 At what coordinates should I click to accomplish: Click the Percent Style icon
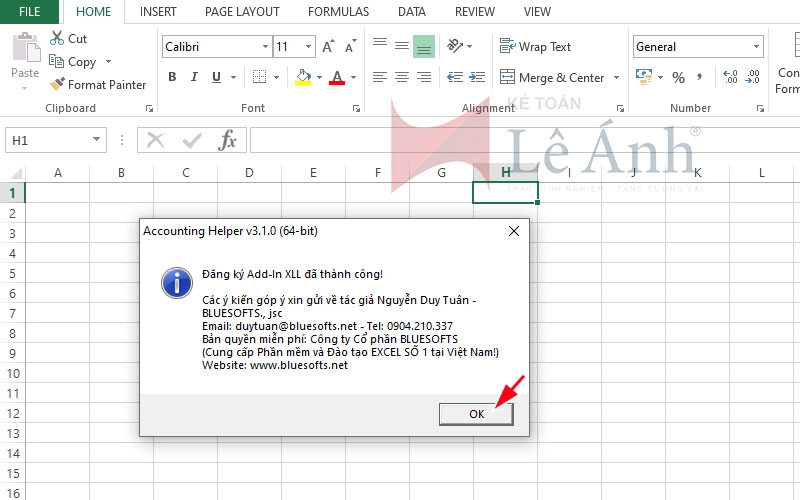[x=678, y=77]
